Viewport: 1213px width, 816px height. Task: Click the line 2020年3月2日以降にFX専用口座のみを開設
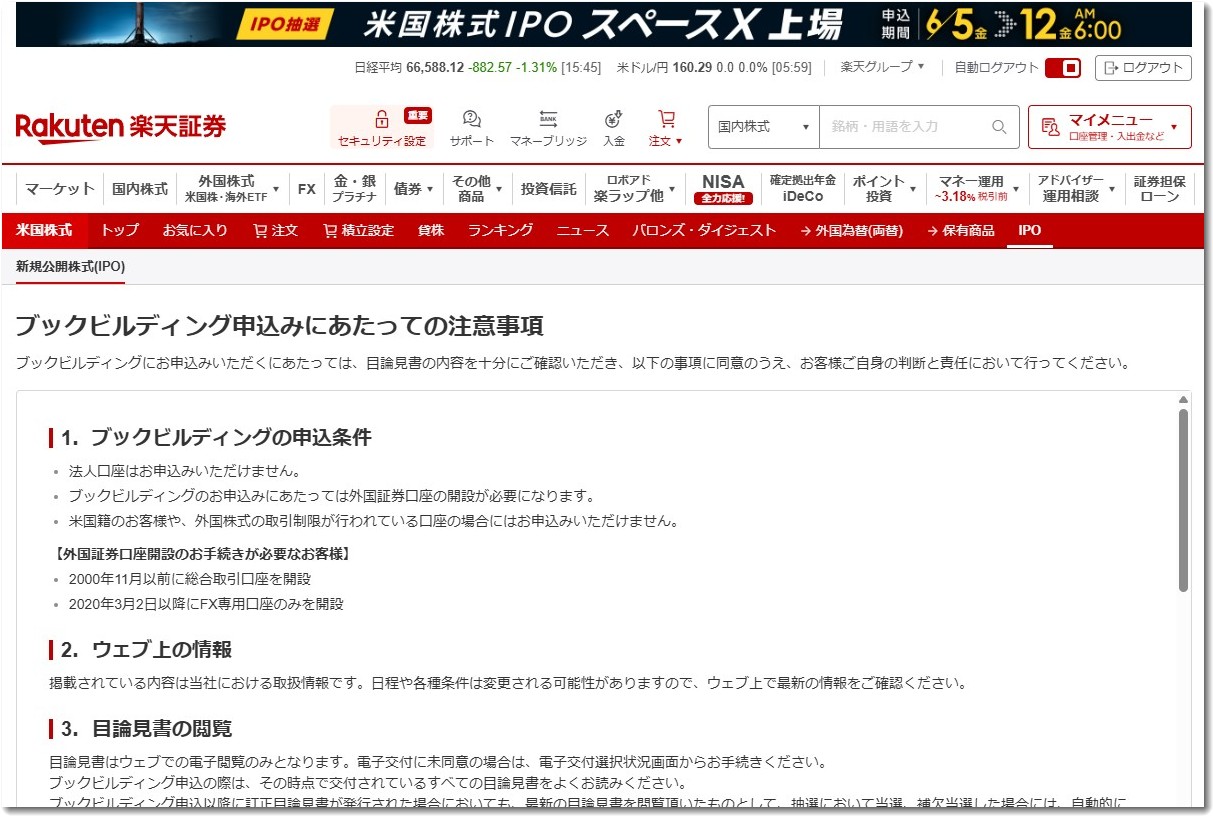206,604
